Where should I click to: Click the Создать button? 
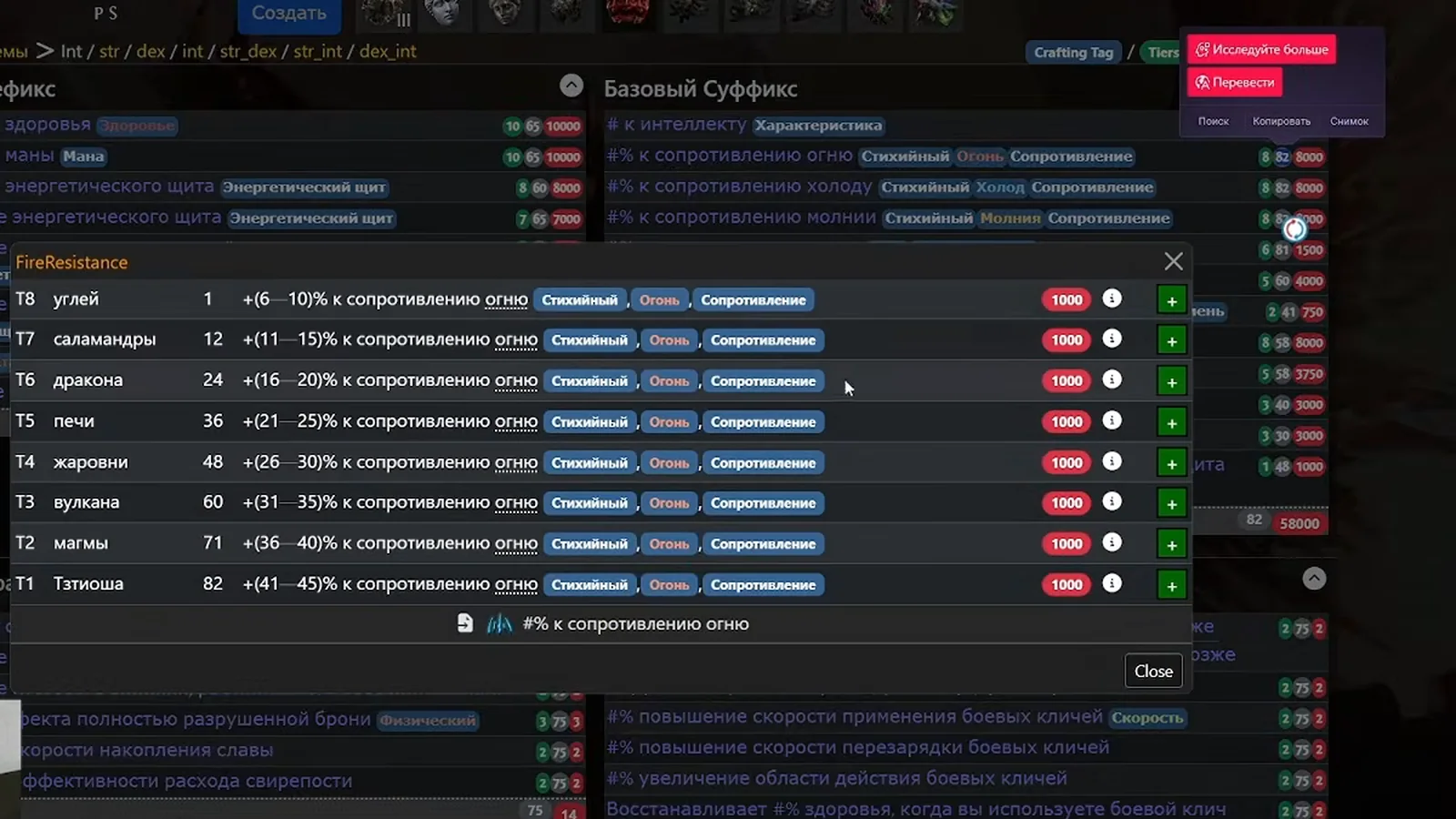[x=289, y=14]
